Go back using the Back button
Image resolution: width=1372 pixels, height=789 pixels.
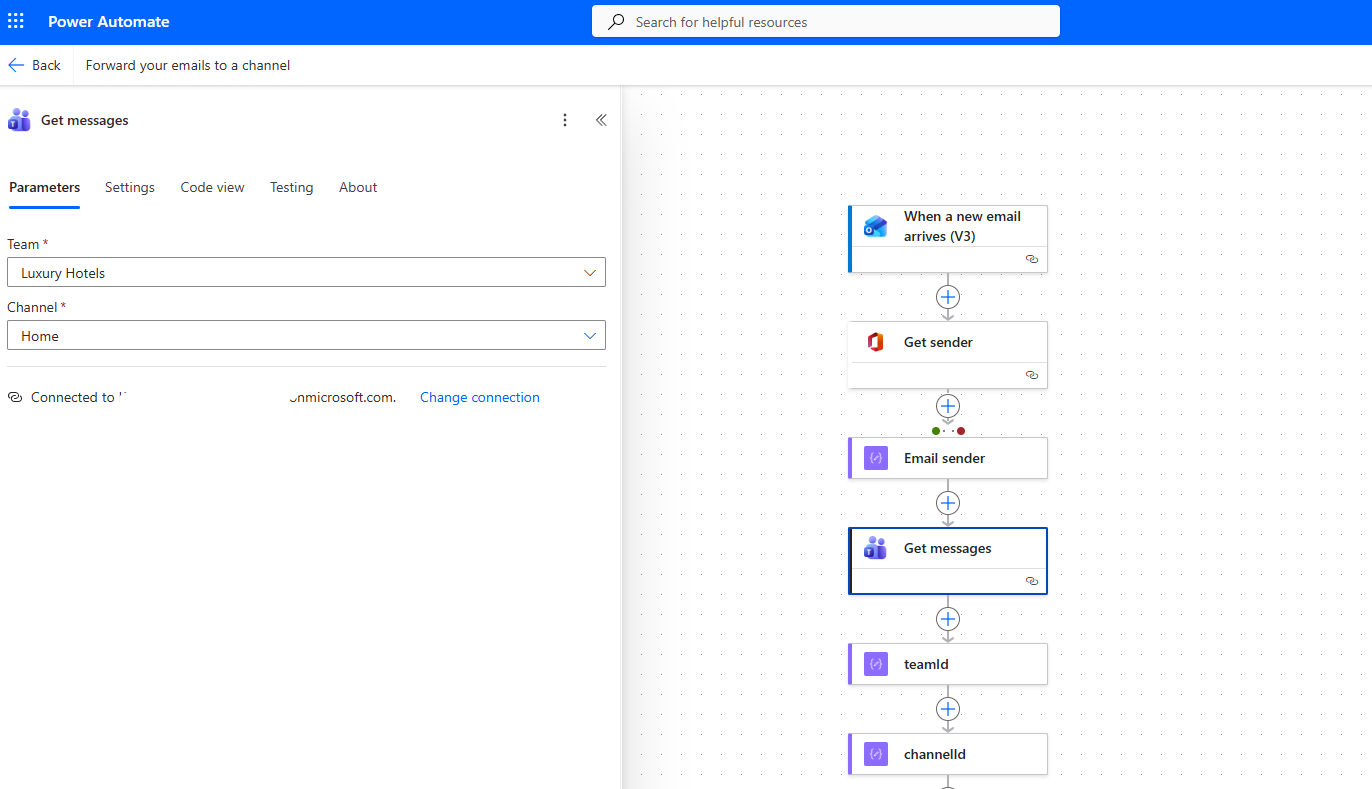tap(35, 65)
